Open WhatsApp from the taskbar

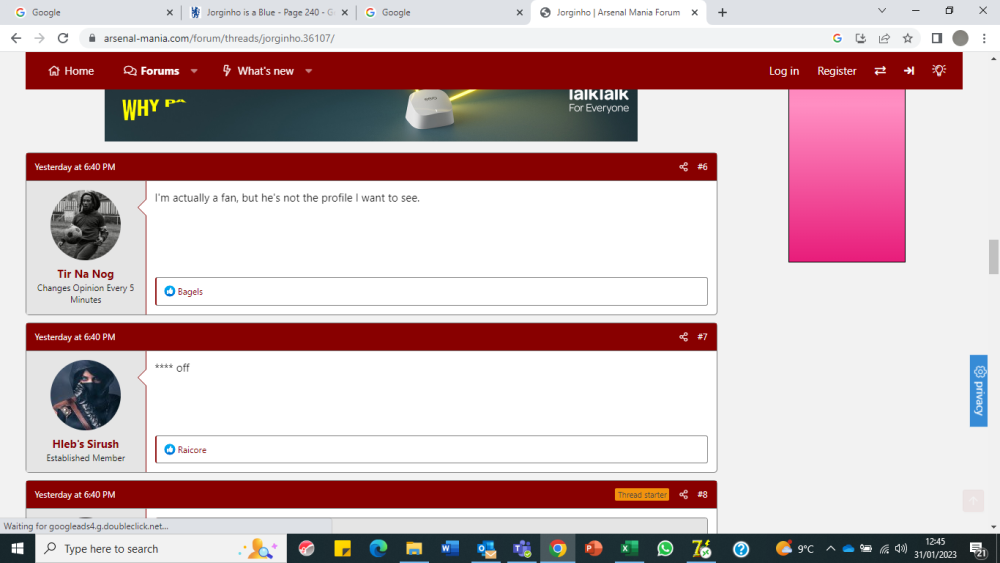coord(665,548)
